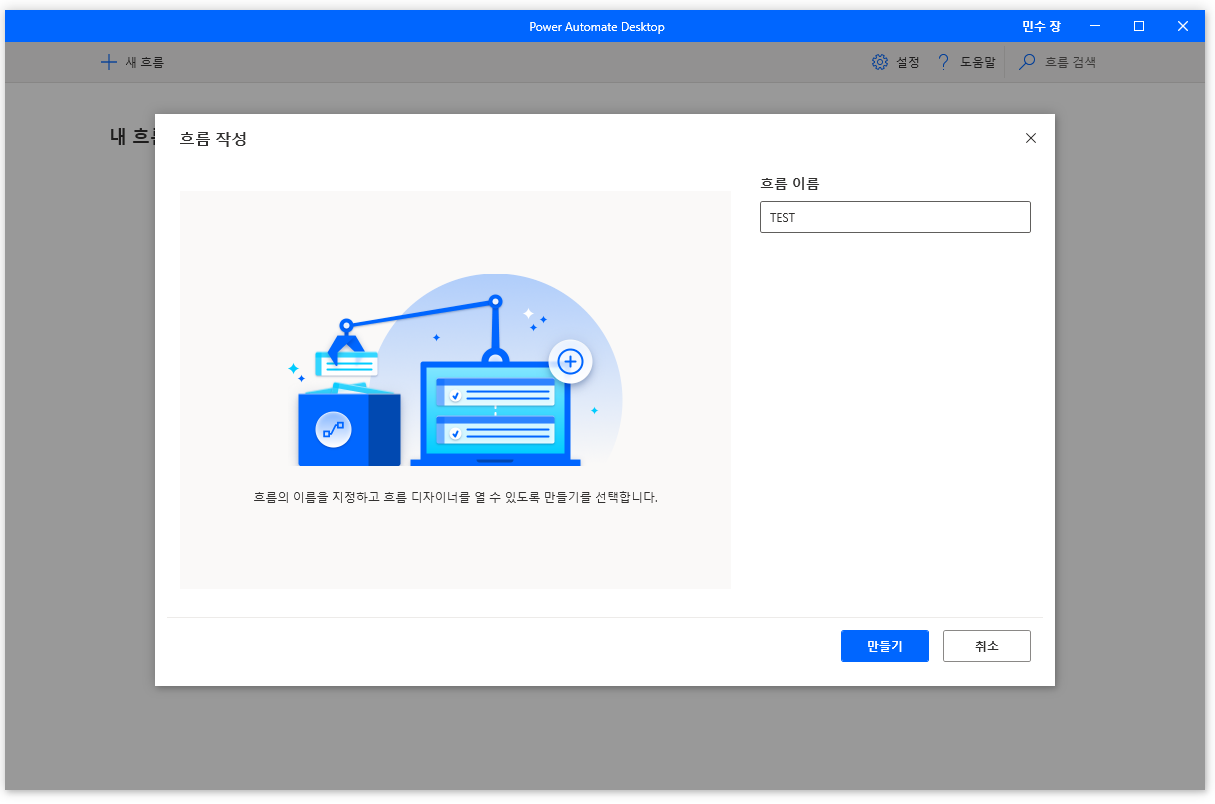Click the 도움말 question mark icon
Screen dimensions: 1215x804
tap(943, 62)
